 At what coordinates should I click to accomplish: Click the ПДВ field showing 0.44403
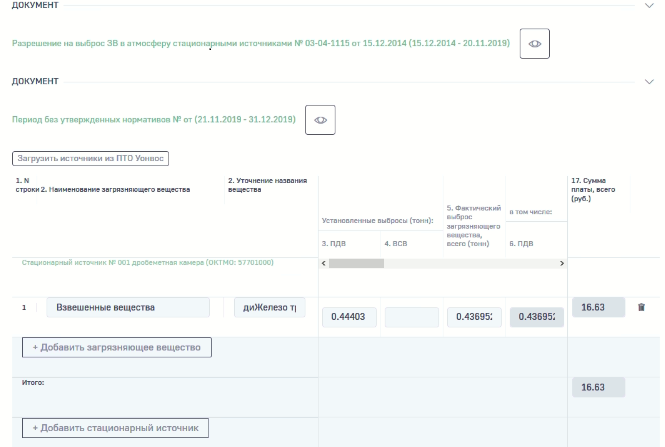pos(348,317)
